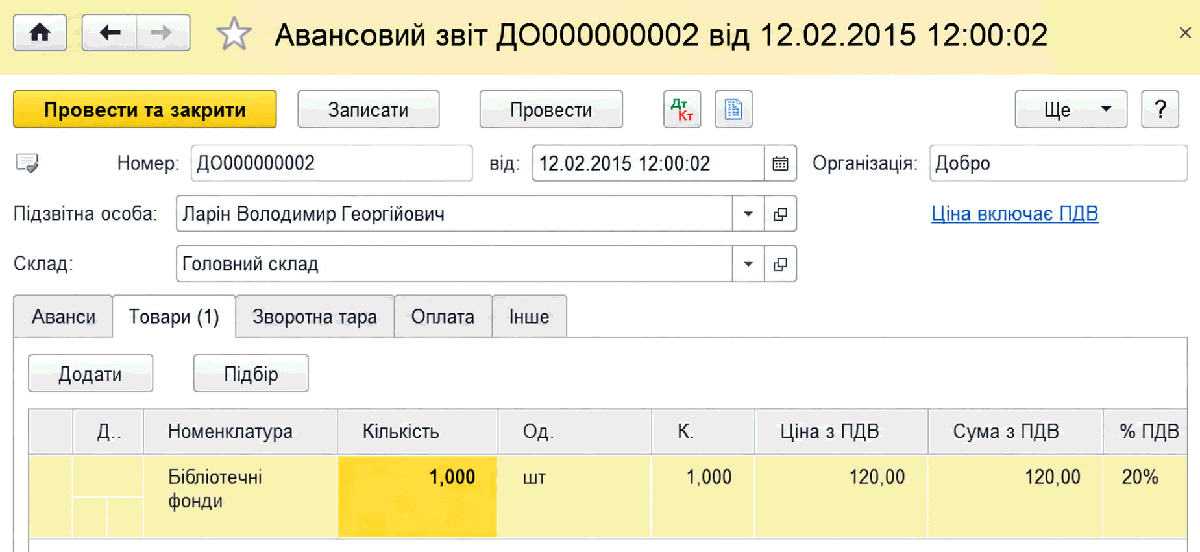Click the К. column header

(x=703, y=432)
